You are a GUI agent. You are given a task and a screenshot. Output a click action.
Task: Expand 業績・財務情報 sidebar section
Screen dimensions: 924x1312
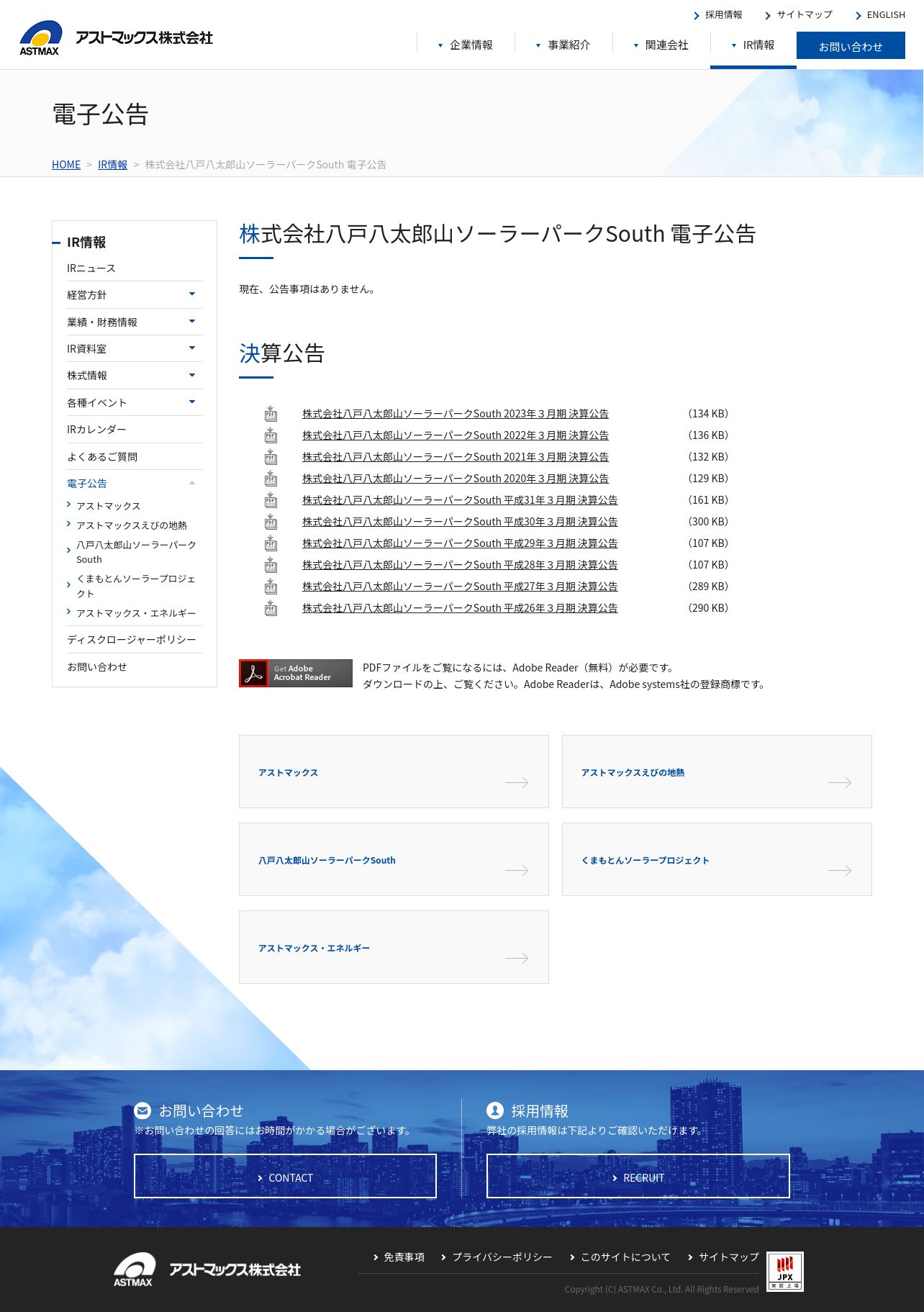pyautogui.click(x=192, y=321)
